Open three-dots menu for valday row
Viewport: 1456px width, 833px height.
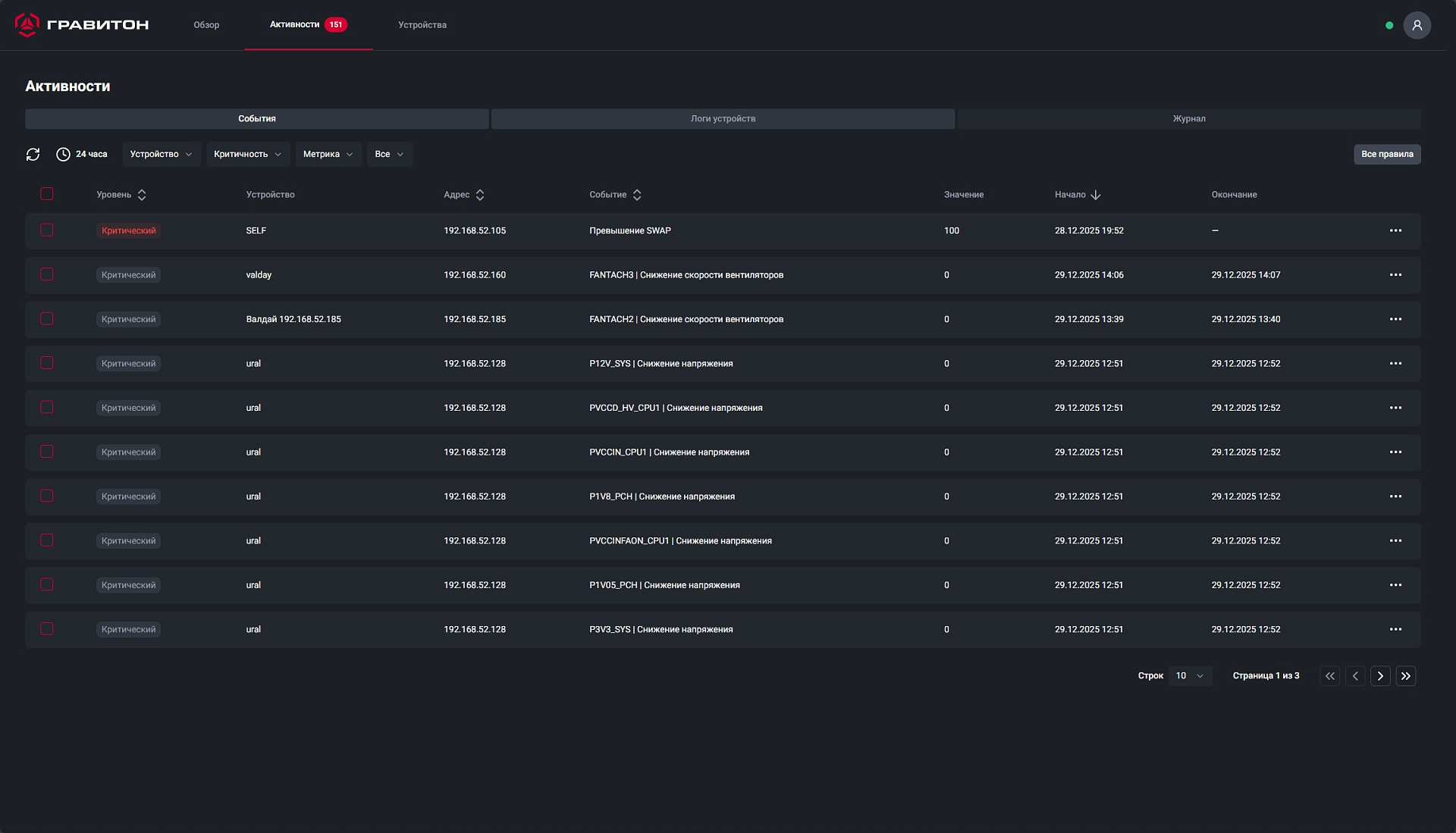point(1395,275)
